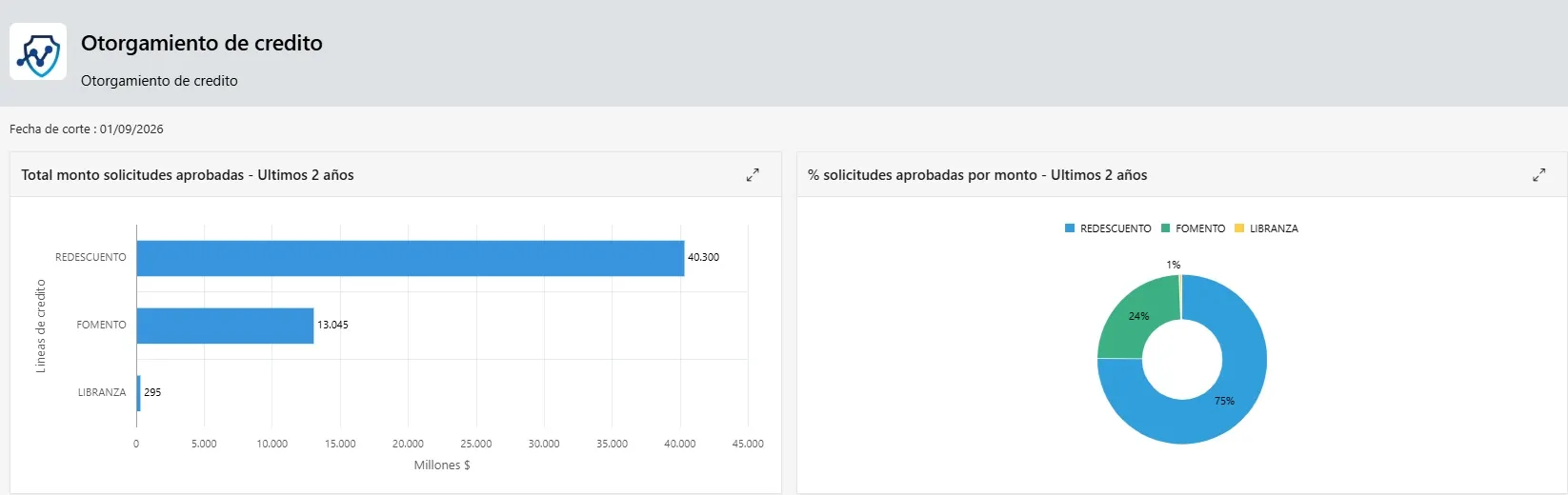Expand the Total monto solicitudes aprobadas chart
The width and height of the screenshot is (1568, 495).
click(753, 175)
